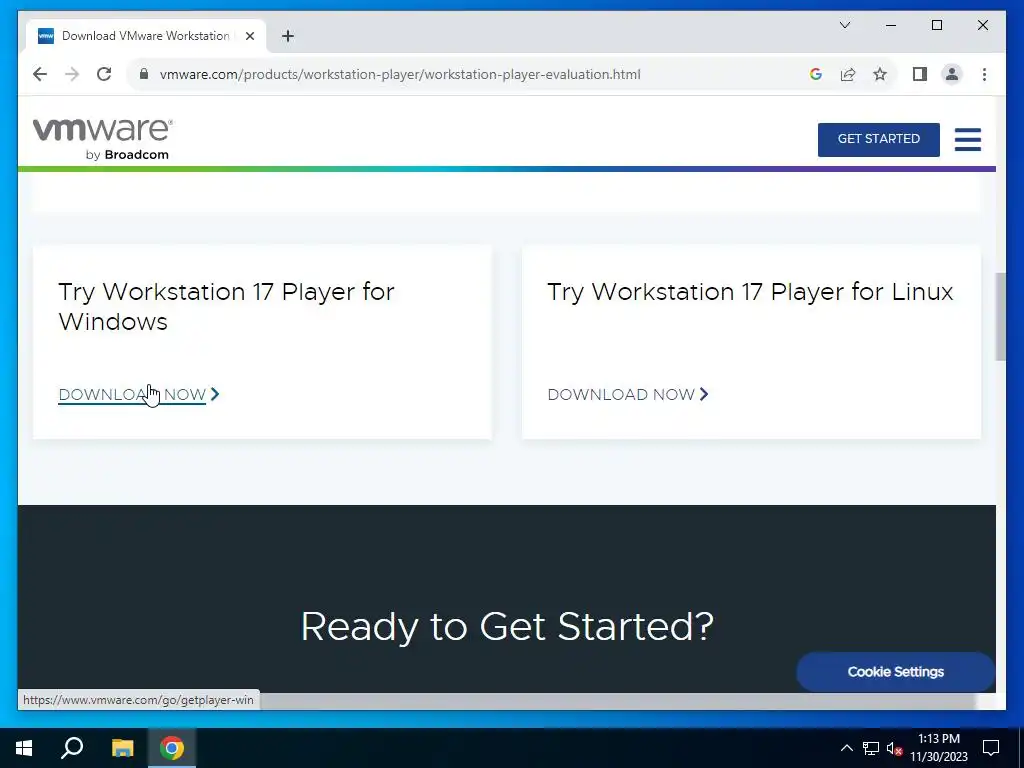Open File Explorer from taskbar
Viewport: 1024px width, 768px height.
point(122,748)
